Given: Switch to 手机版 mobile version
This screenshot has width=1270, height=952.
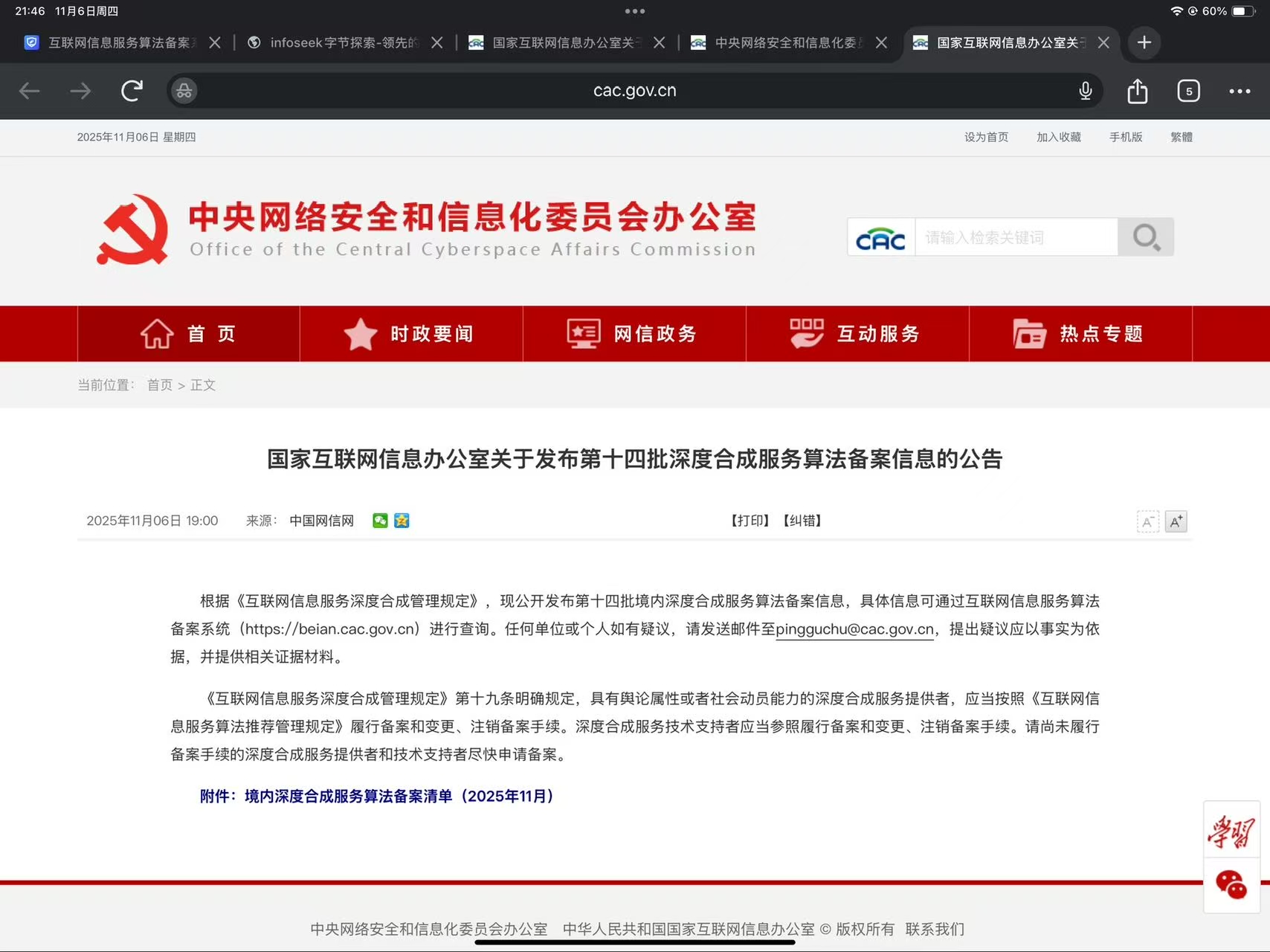Looking at the screenshot, I should point(1126,137).
